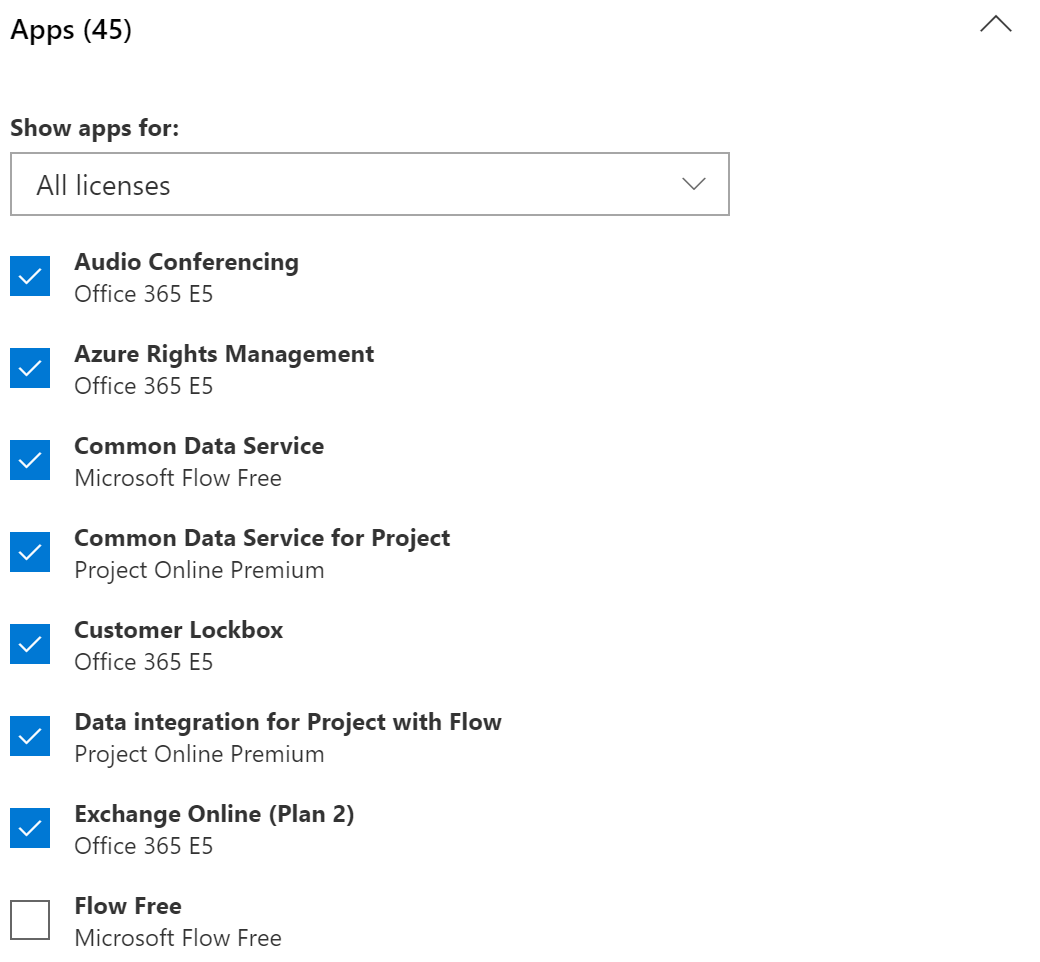
Task: Select the Audio Conferencing label
Action: 186,262
